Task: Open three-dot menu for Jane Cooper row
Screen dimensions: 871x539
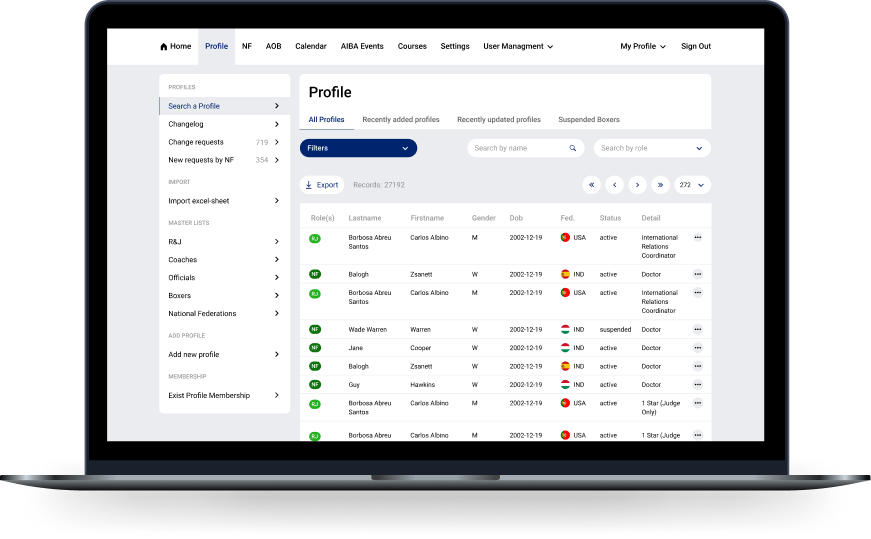Action: (x=697, y=348)
